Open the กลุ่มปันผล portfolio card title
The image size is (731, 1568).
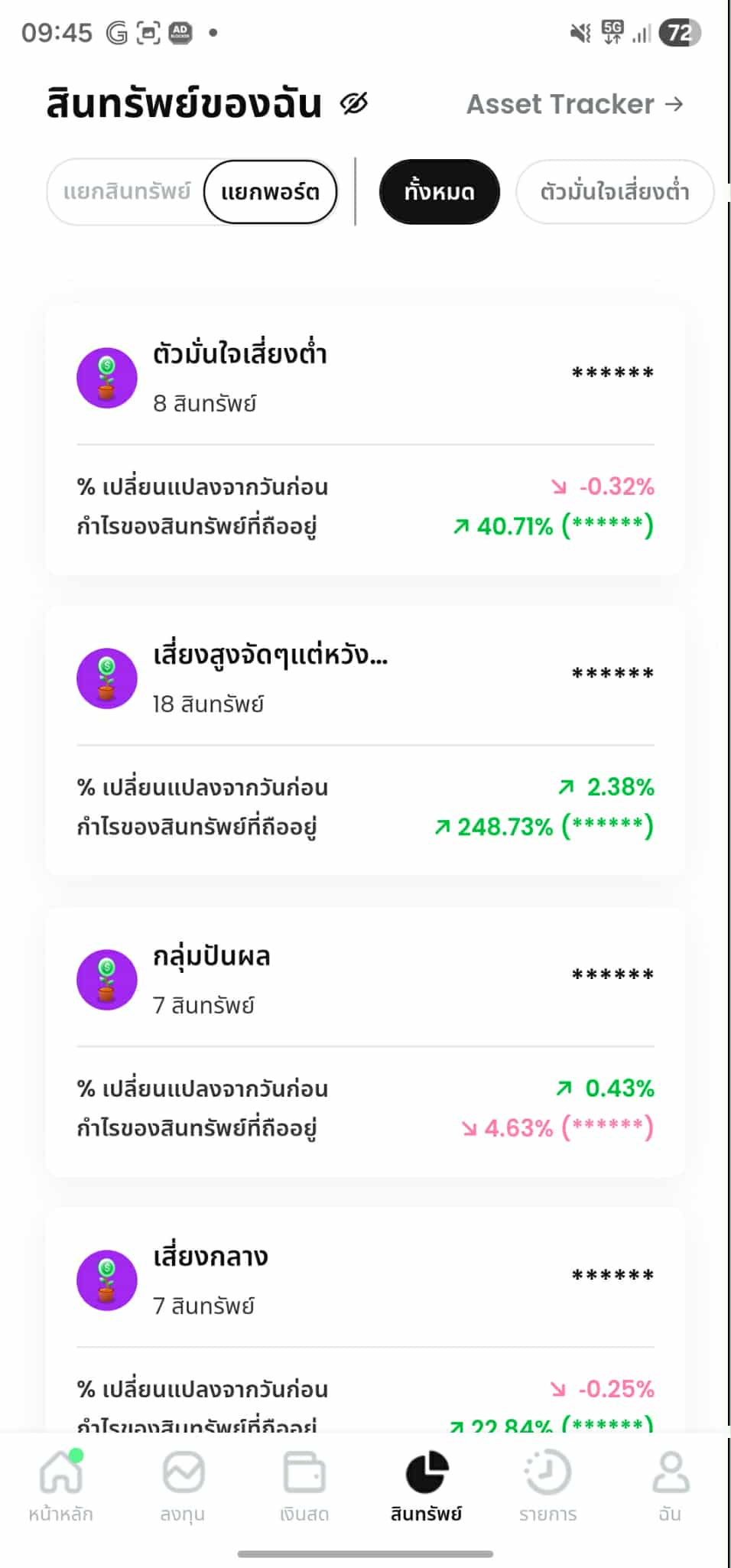(212, 957)
